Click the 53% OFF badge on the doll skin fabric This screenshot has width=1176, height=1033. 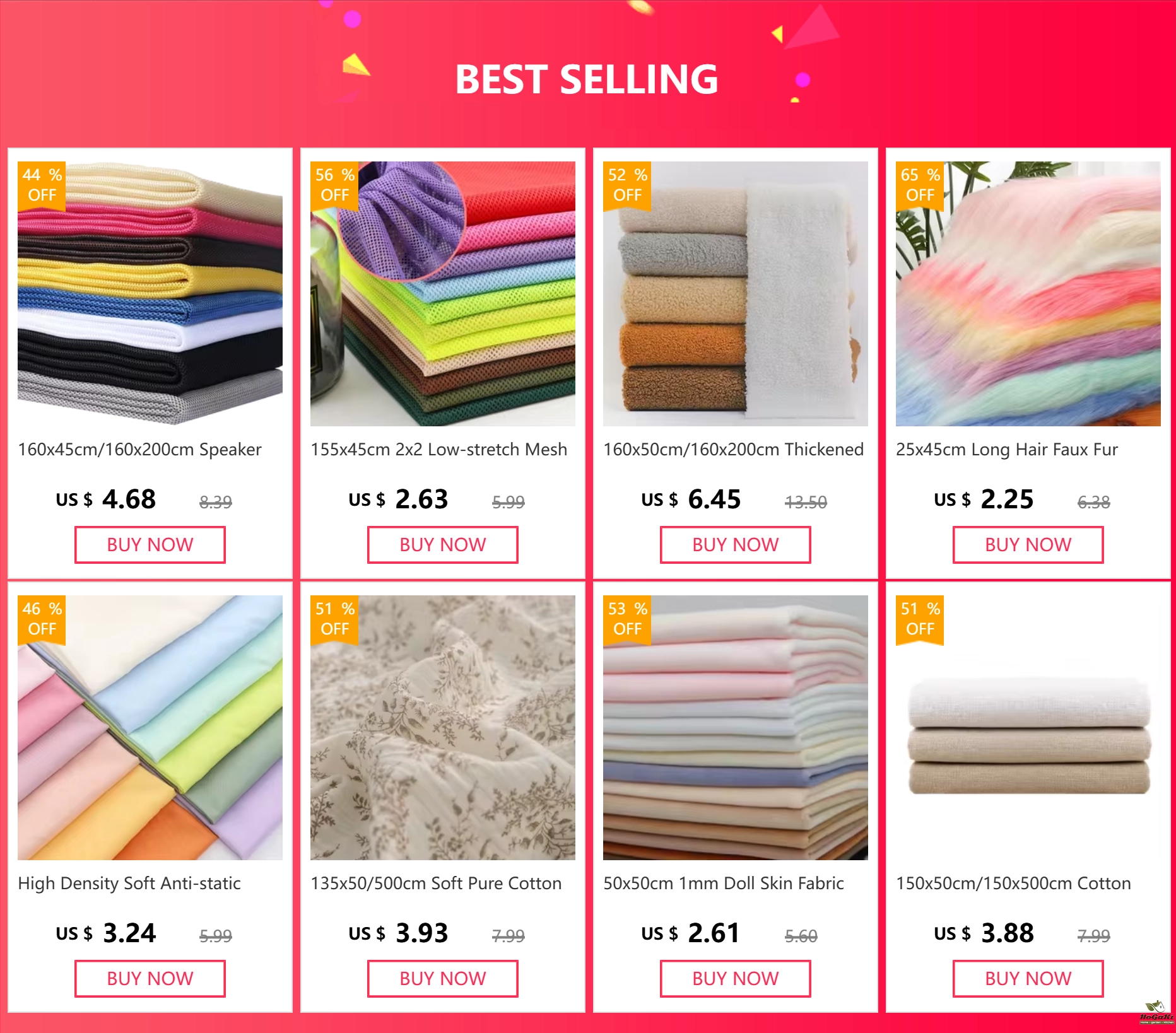(x=627, y=619)
